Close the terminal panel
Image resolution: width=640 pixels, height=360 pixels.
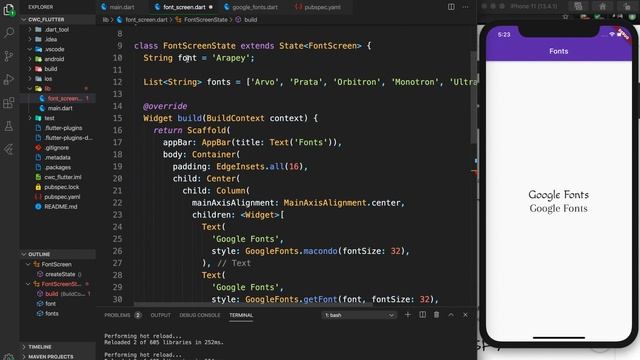(x=465, y=315)
